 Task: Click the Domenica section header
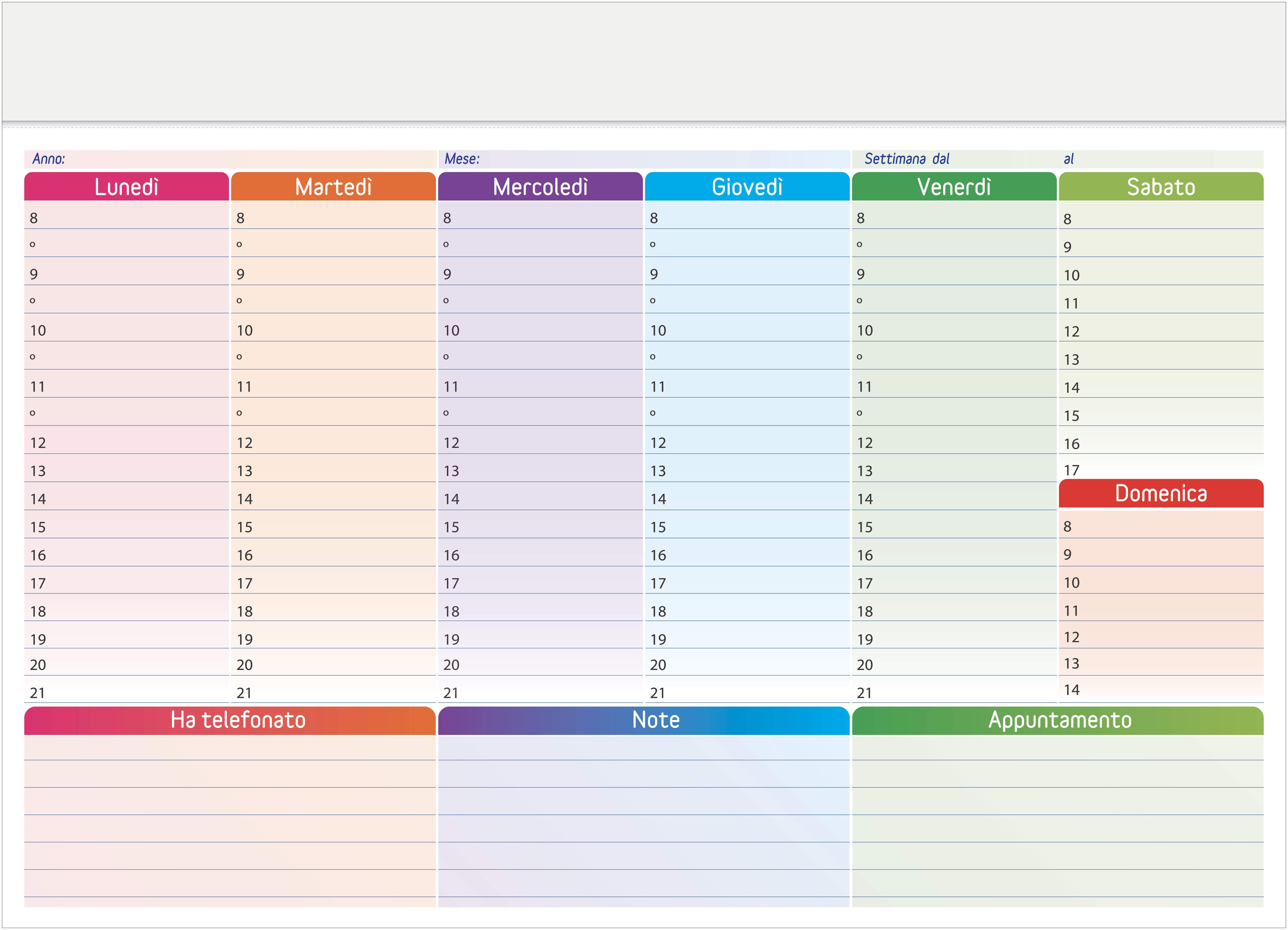click(x=1161, y=493)
